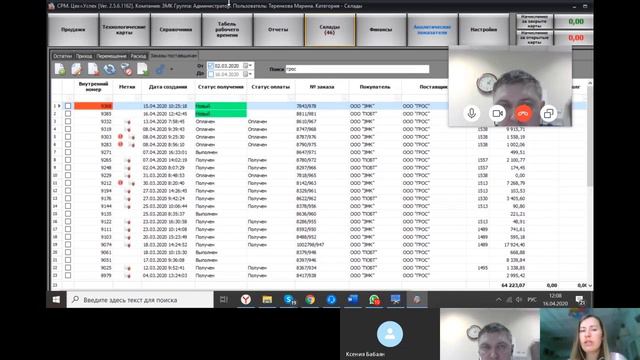Image resolution: width=640 pixels, height=360 pixels.
Task: Click volume icon in system tray
Action: coord(519,300)
